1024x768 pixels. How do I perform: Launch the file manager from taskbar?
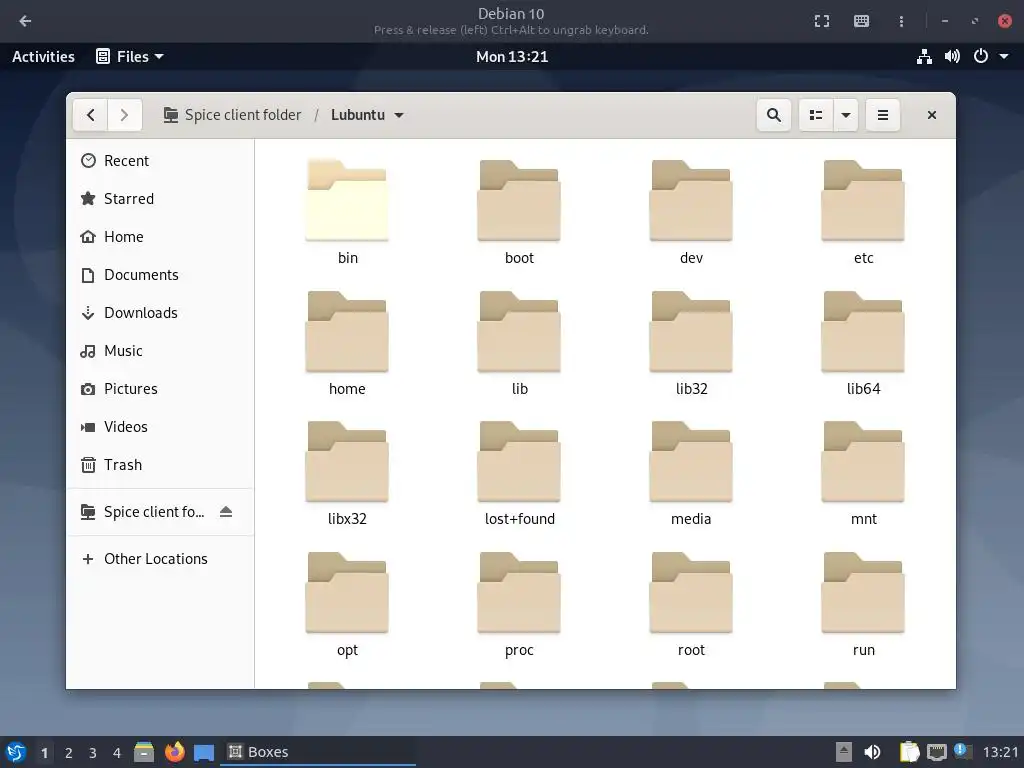[144, 752]
